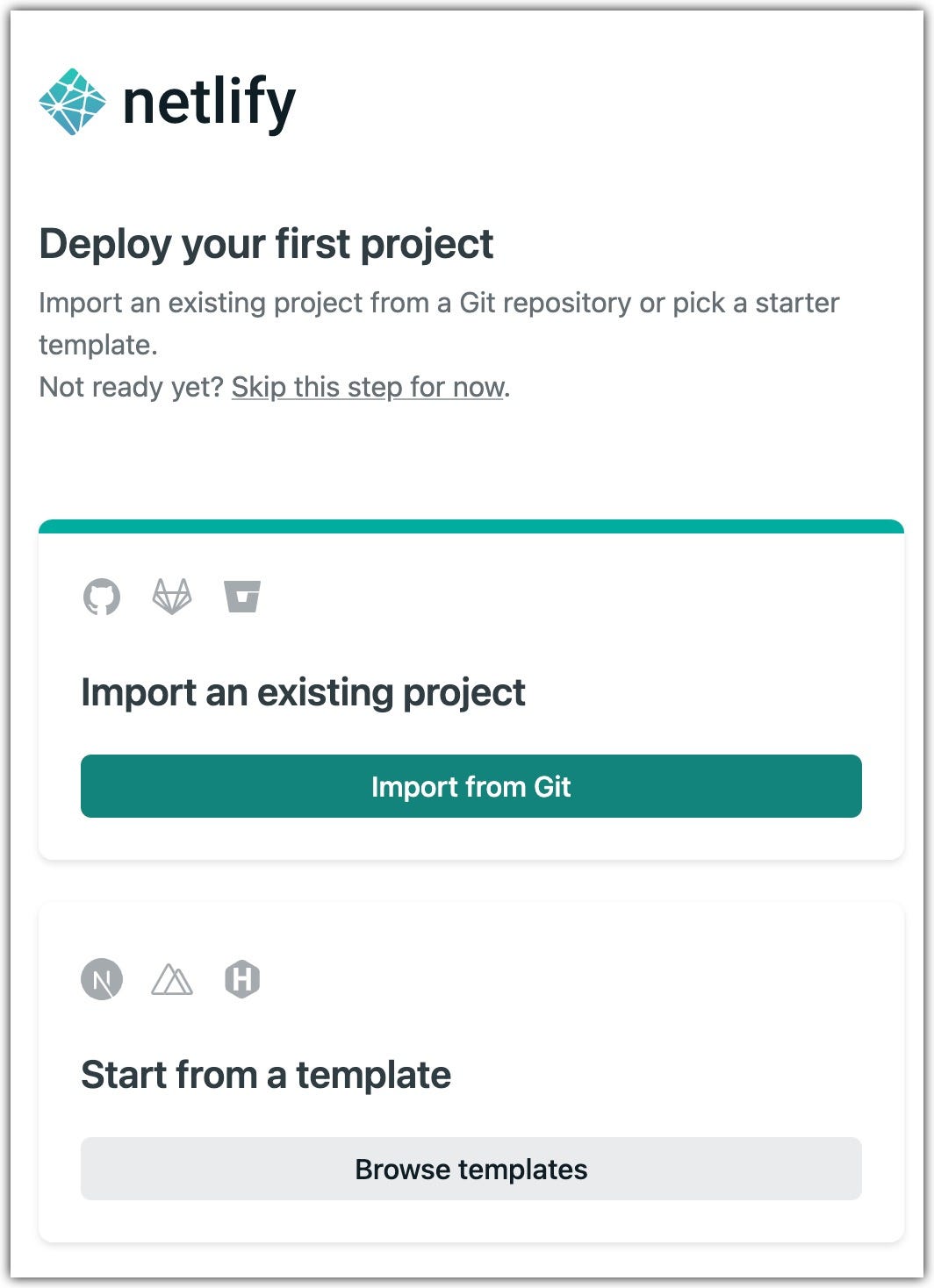Click the netlify wordmark

[x=209, y=103]
